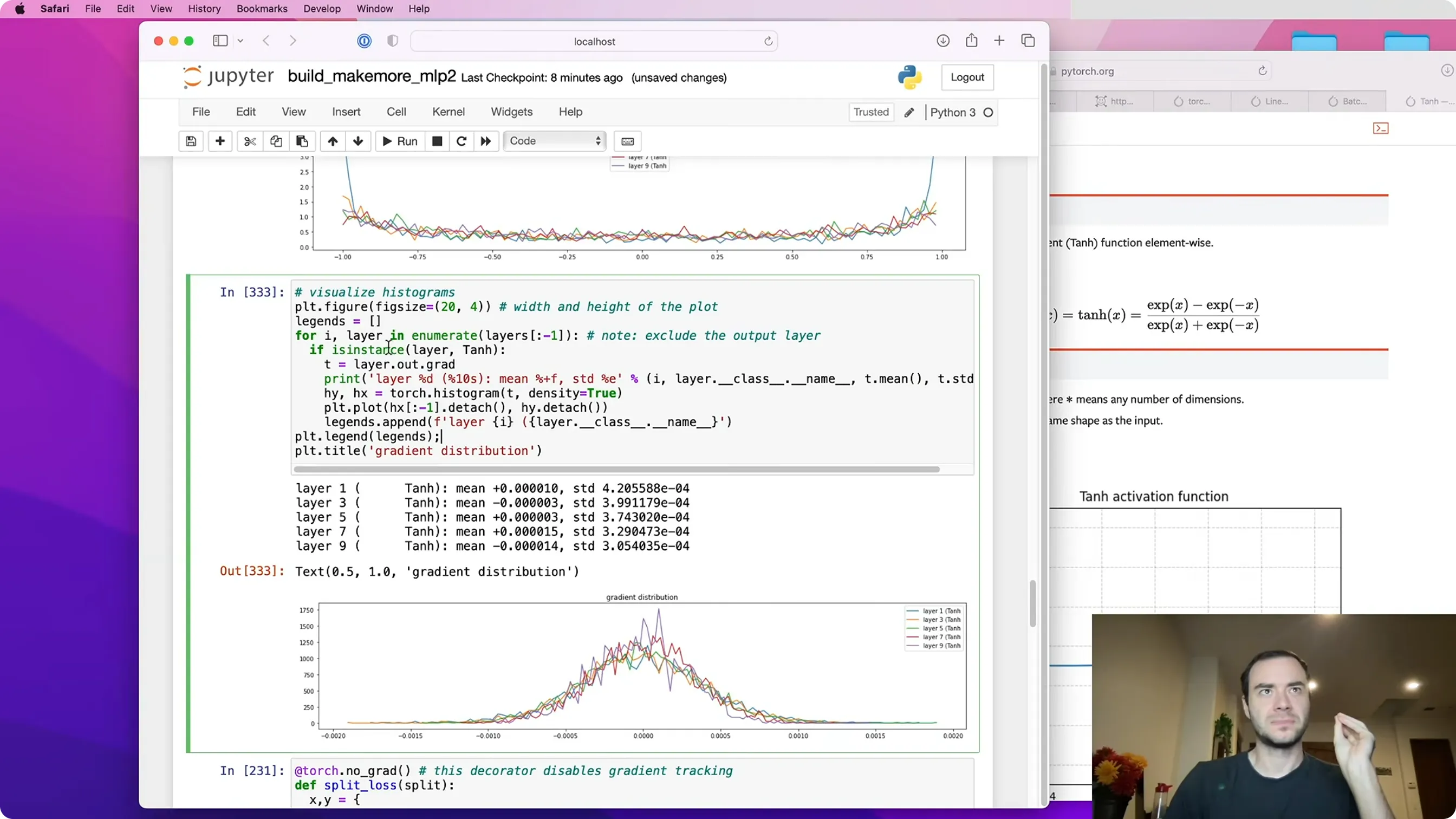Move selected cell down arrow
The height and width of the screenshot is (819, 1456).
coord(358,141)
